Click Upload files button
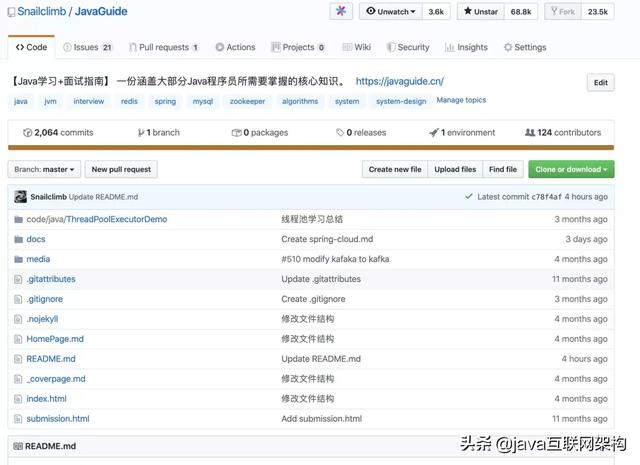 pyautogui.click(x=455, y=169)
